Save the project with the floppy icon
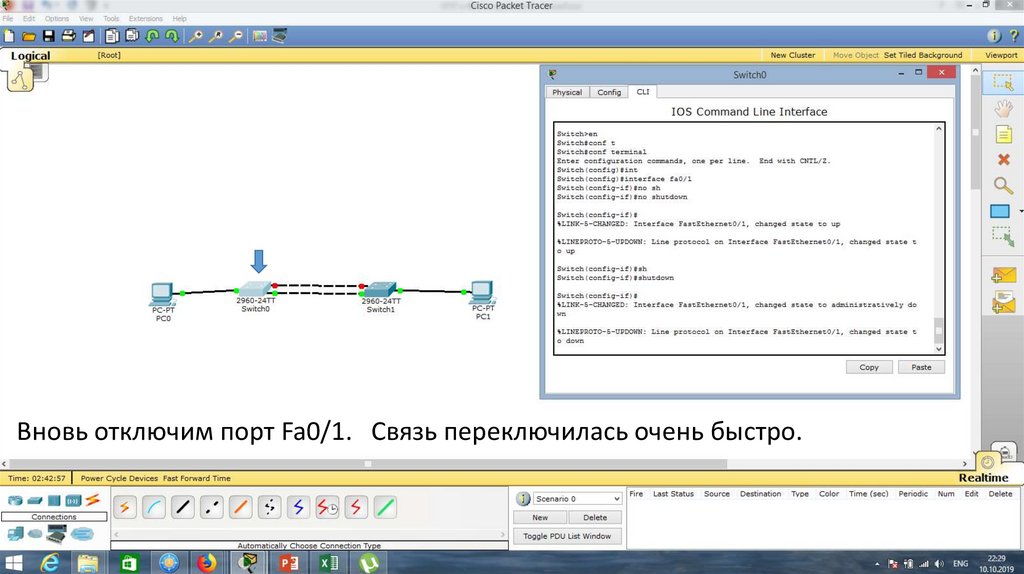This screenshot has height=574, width=1024. tap(48, 36)
